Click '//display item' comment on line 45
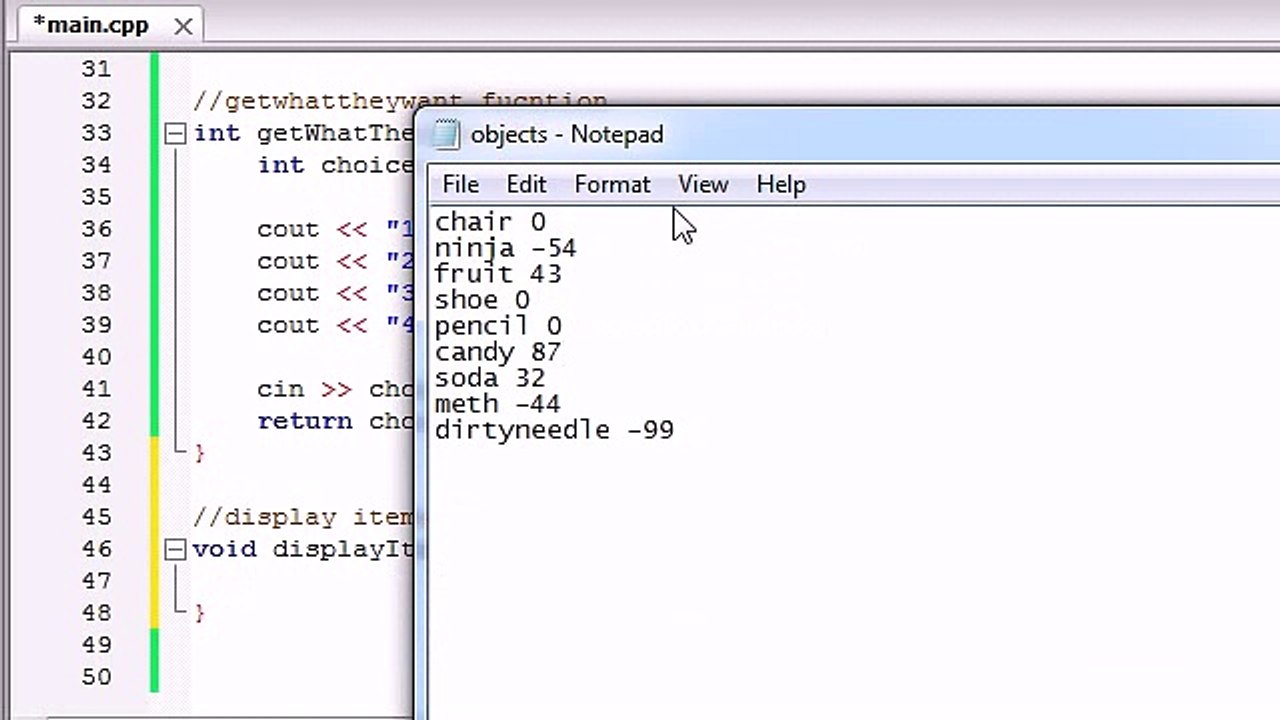Image resolution: width=1280 pixels, height=720 pixels. coord(303,517)
